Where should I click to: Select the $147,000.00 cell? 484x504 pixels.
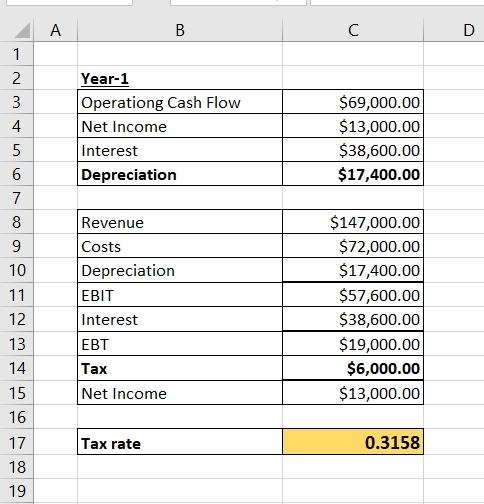click(353, 222)
